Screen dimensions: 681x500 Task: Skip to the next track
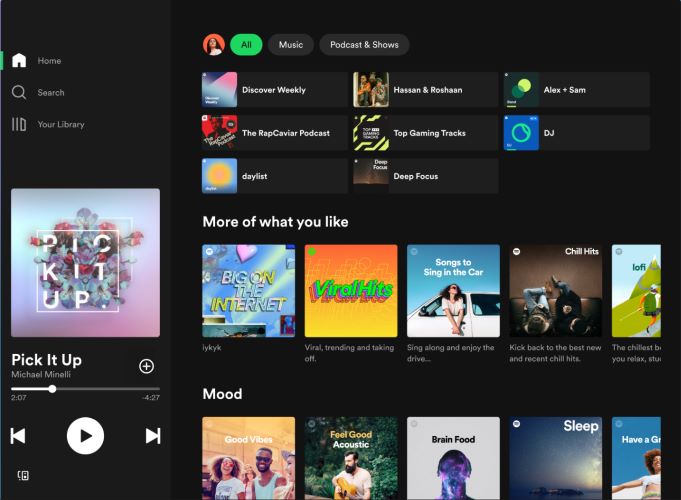(x=153, y=436)
